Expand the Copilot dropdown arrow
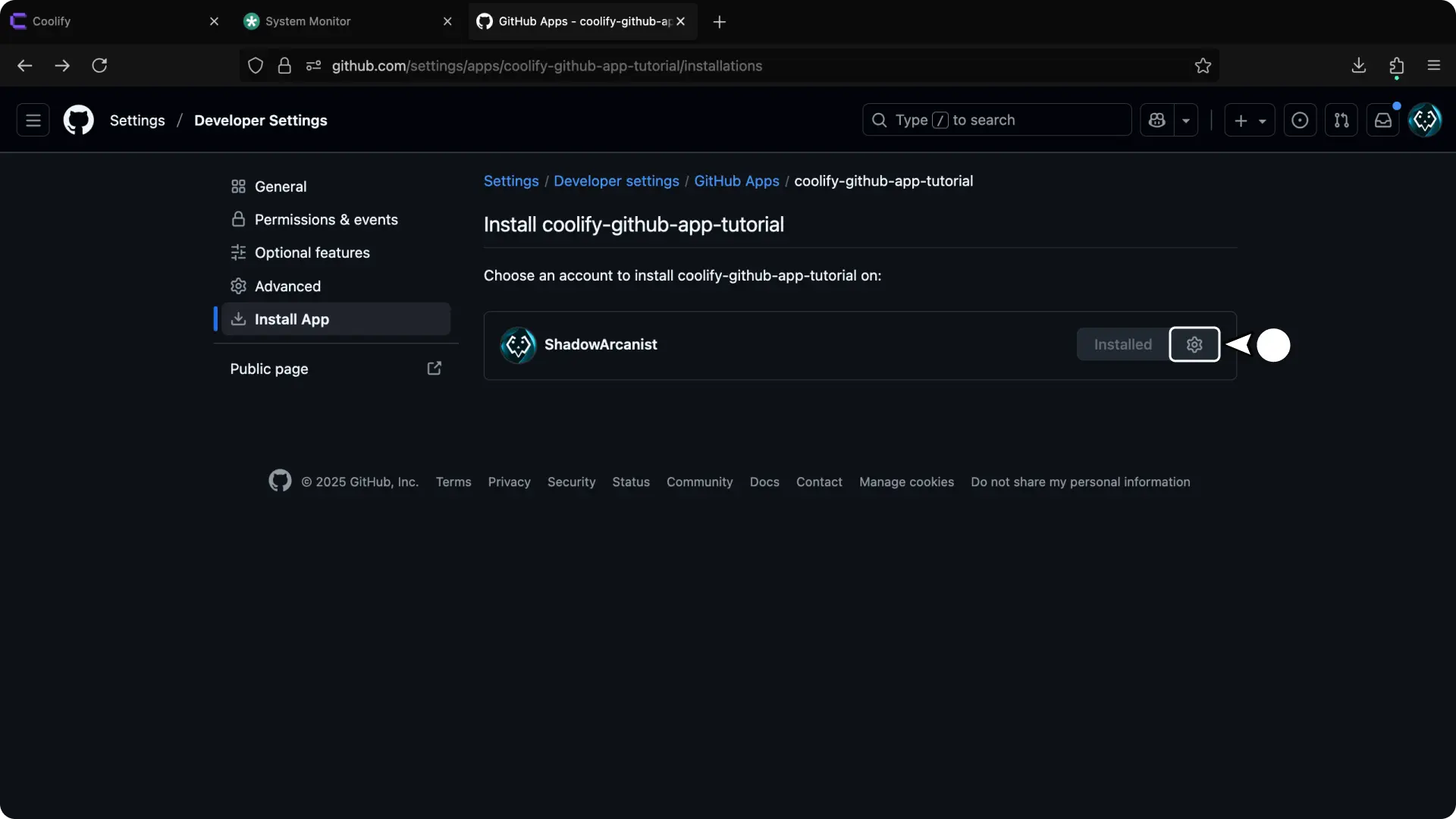1456x819 pixels. 1186,121
